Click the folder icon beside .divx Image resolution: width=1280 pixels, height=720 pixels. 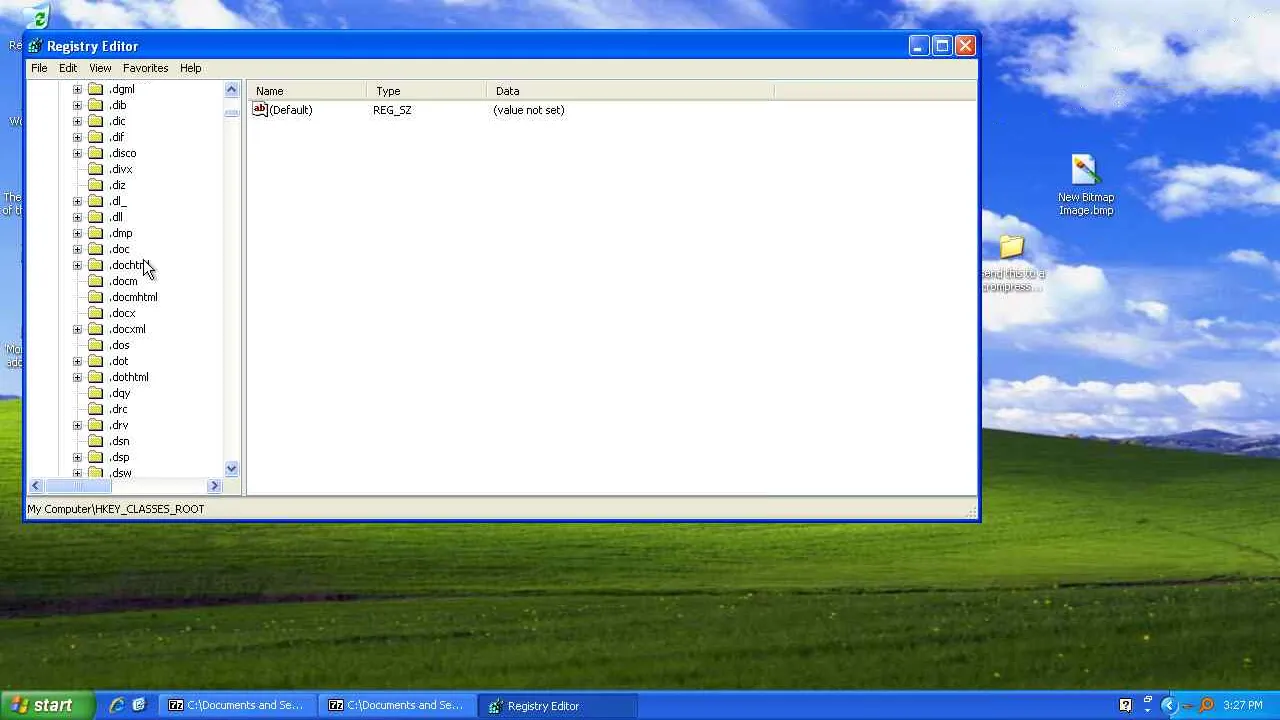point(96,169)
